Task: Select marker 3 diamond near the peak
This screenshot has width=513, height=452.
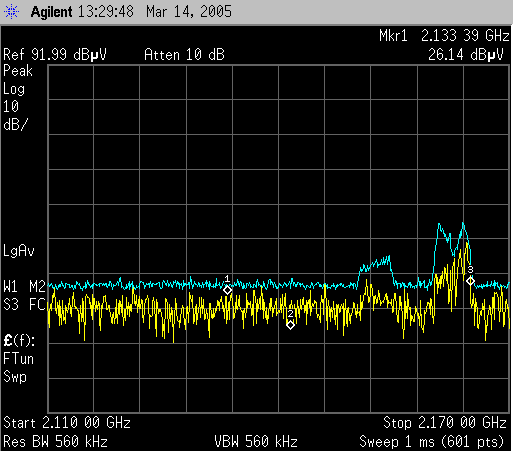Action: 470,281
